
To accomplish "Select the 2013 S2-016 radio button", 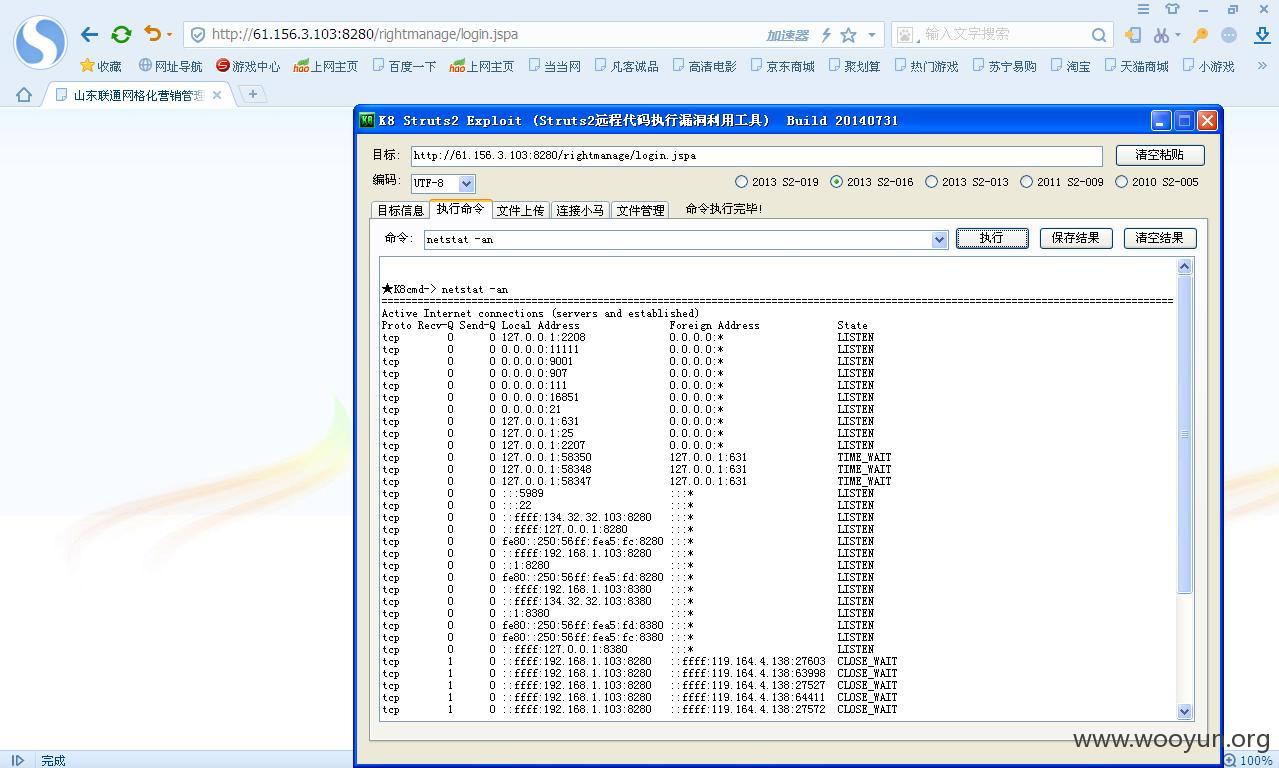I will (x=836, y=182).
